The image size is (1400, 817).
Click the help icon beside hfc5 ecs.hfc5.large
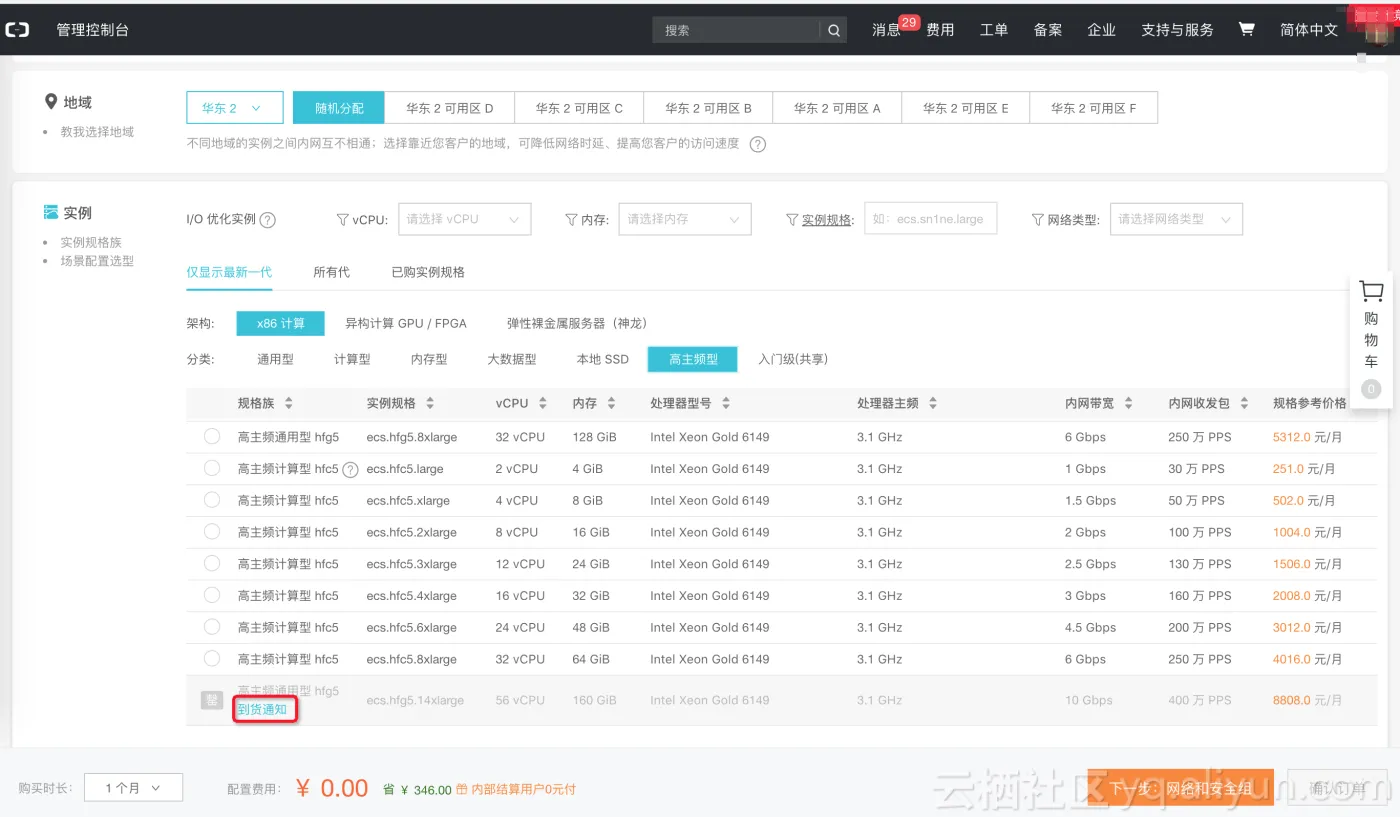pyautogui.click(x=350, y=469)
